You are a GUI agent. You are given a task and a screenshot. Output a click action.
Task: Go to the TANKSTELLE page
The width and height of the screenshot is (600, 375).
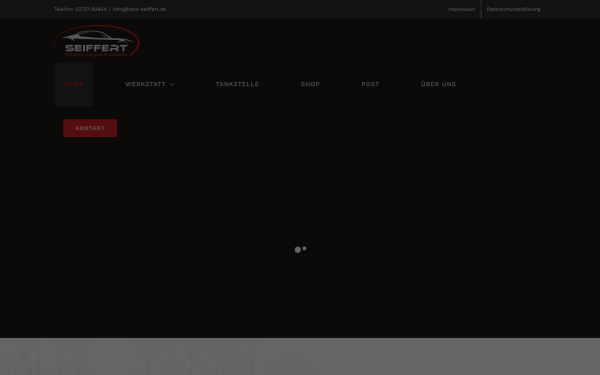(x=237, y=84)
